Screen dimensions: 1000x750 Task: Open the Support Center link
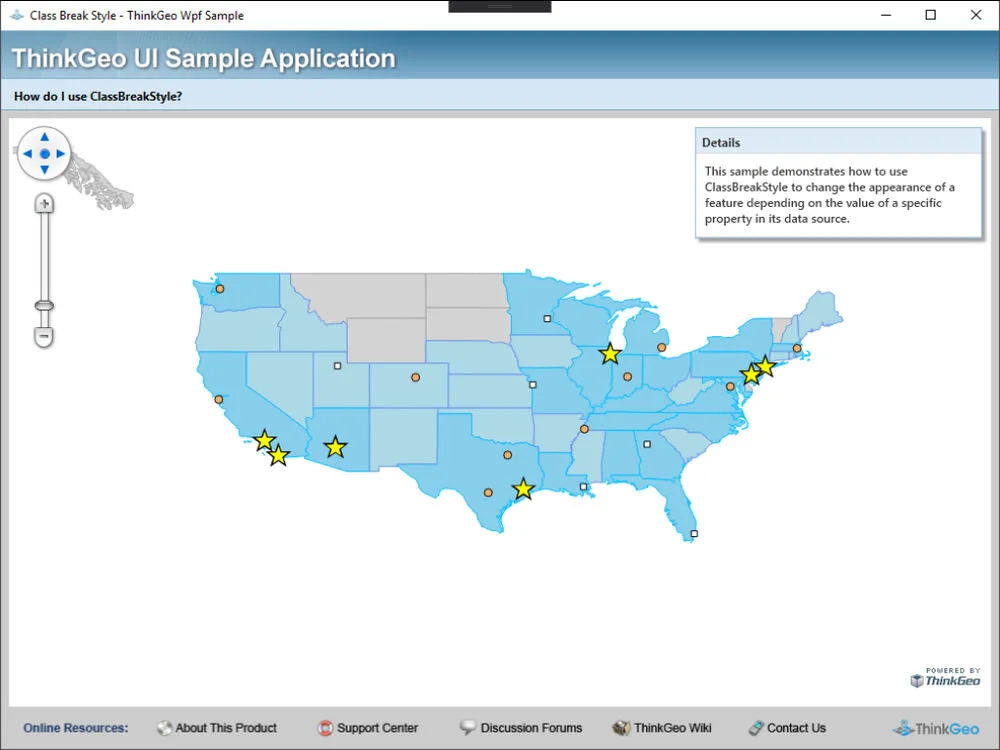tap(368, 728)
